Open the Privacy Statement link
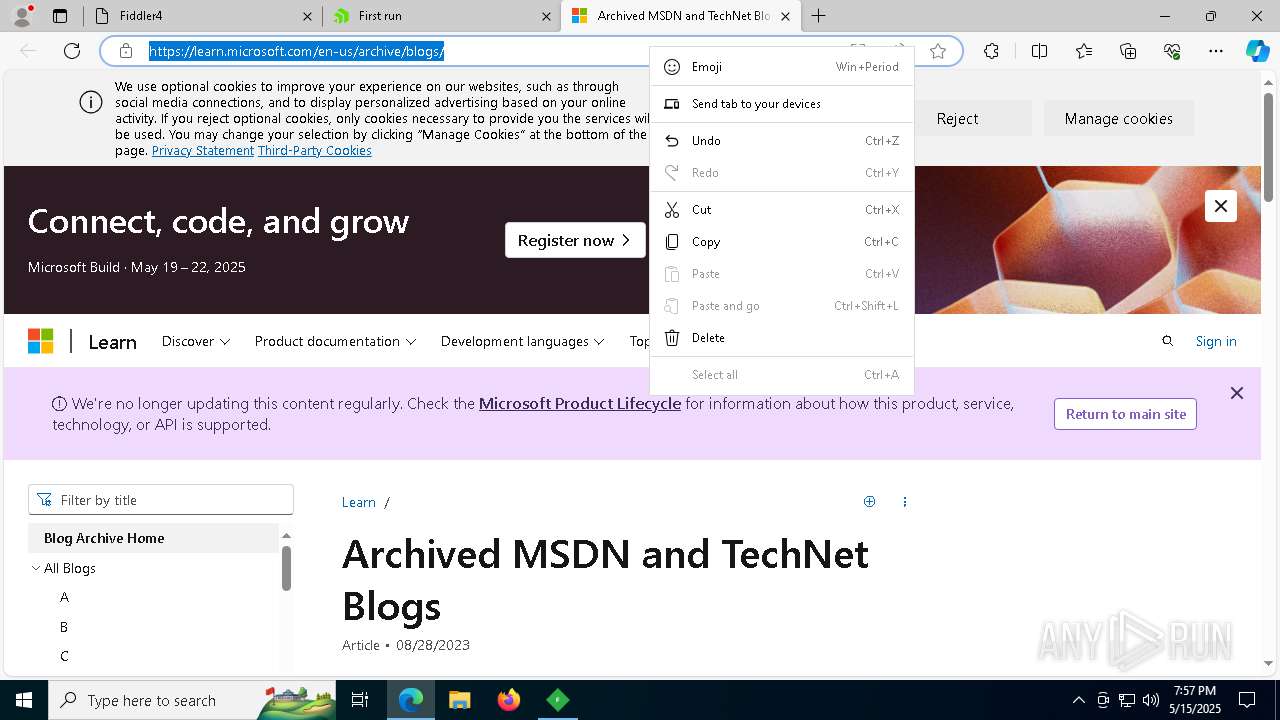 (x=203, y=150)
